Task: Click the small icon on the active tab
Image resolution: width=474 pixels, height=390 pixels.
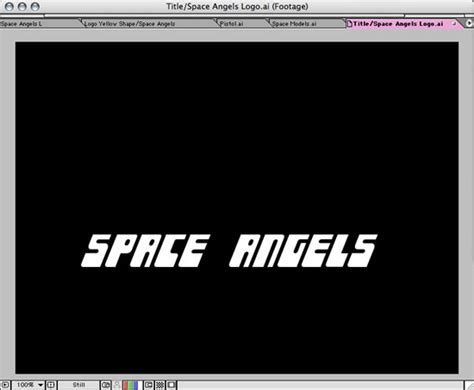Action: coord(454,24)
